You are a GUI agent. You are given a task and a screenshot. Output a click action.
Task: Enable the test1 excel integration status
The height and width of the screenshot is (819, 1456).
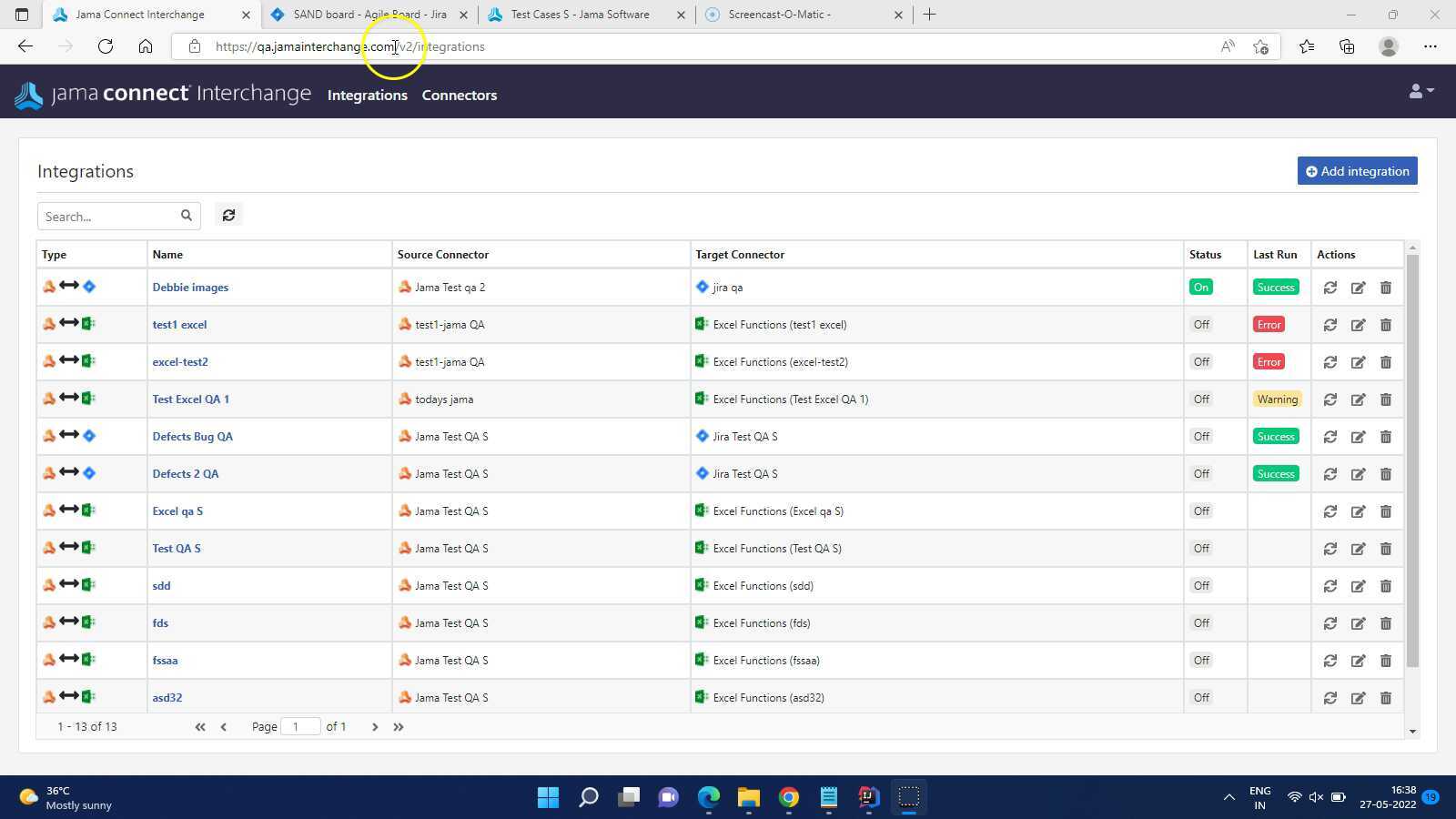click(x=1201, y=324)
